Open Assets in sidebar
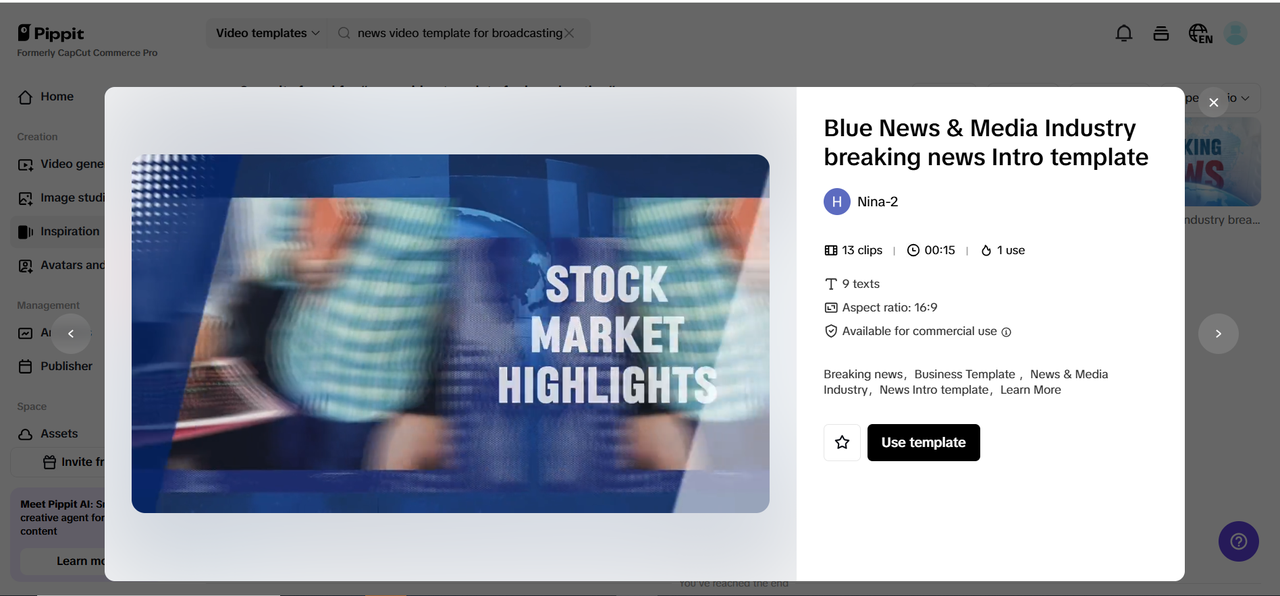This screenshot has width=1280, height=596. point(49,433)
